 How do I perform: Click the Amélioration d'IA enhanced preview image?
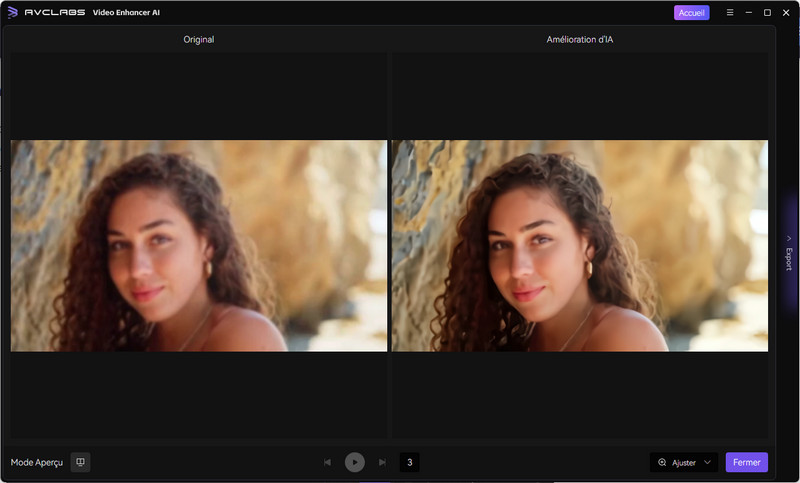pos(579,245)
